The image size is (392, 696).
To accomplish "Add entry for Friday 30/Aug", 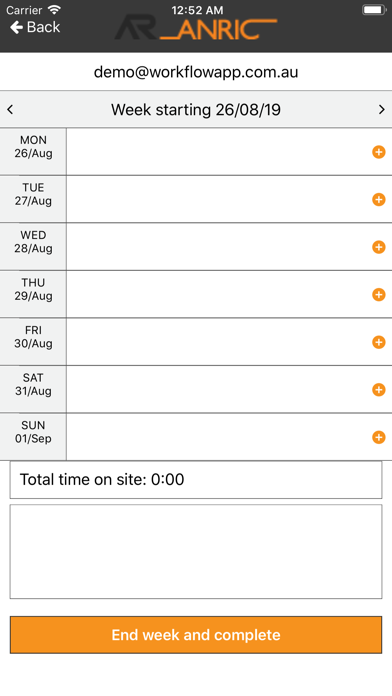I will click(x=379, y=342).
